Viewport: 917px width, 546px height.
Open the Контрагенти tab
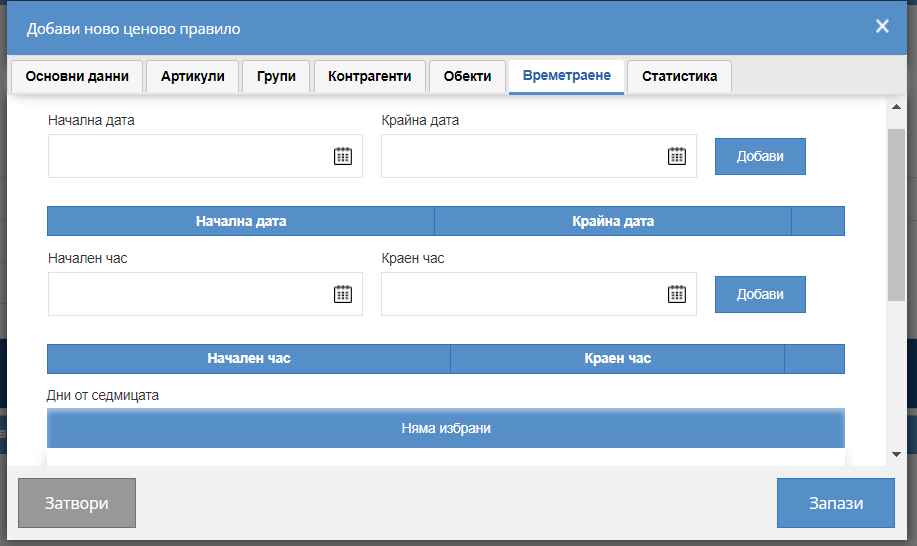(x=370, y=76)
